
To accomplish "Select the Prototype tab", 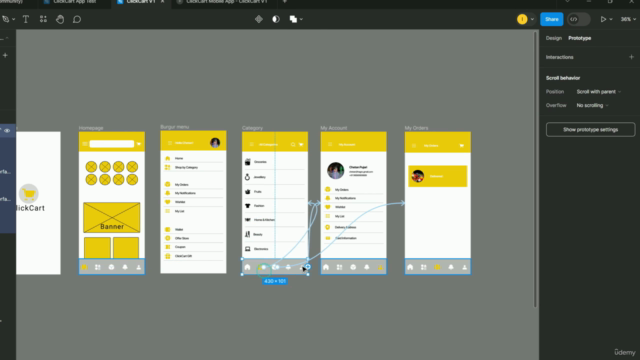I will point(580,38).
